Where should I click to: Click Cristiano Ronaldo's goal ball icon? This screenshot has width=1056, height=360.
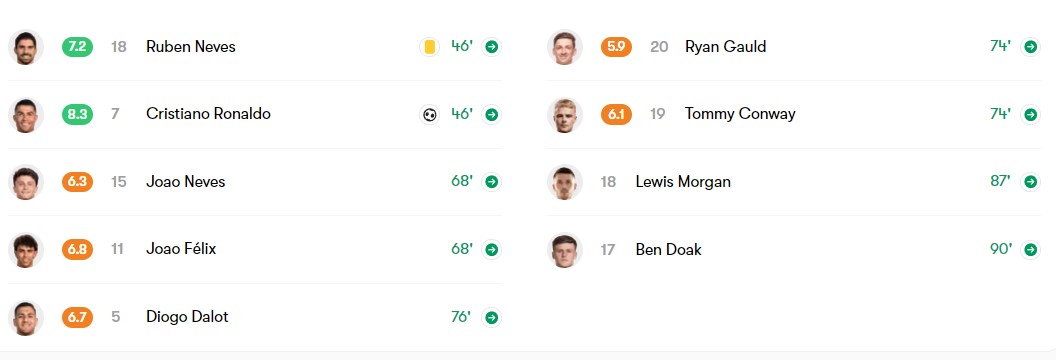tap(429, 114)
